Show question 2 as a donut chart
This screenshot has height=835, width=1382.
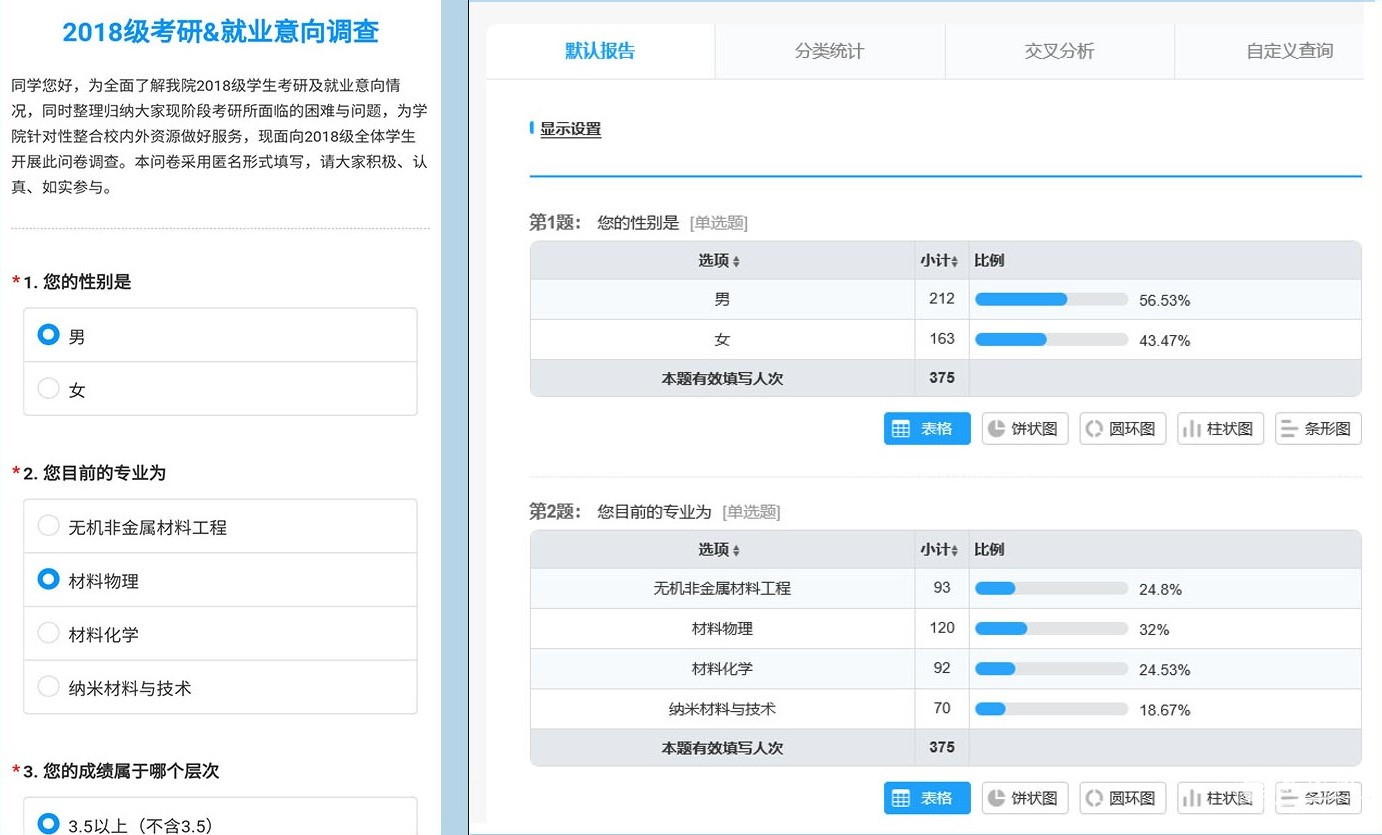(x=1122, y=798)
